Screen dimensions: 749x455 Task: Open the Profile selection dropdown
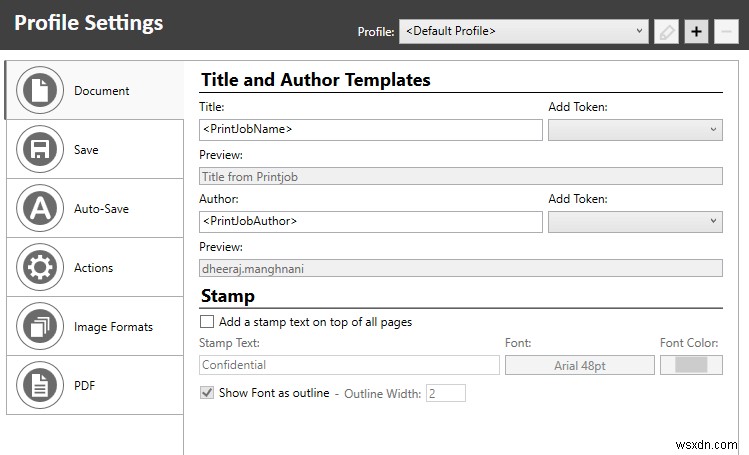click(x=524, y=31)
